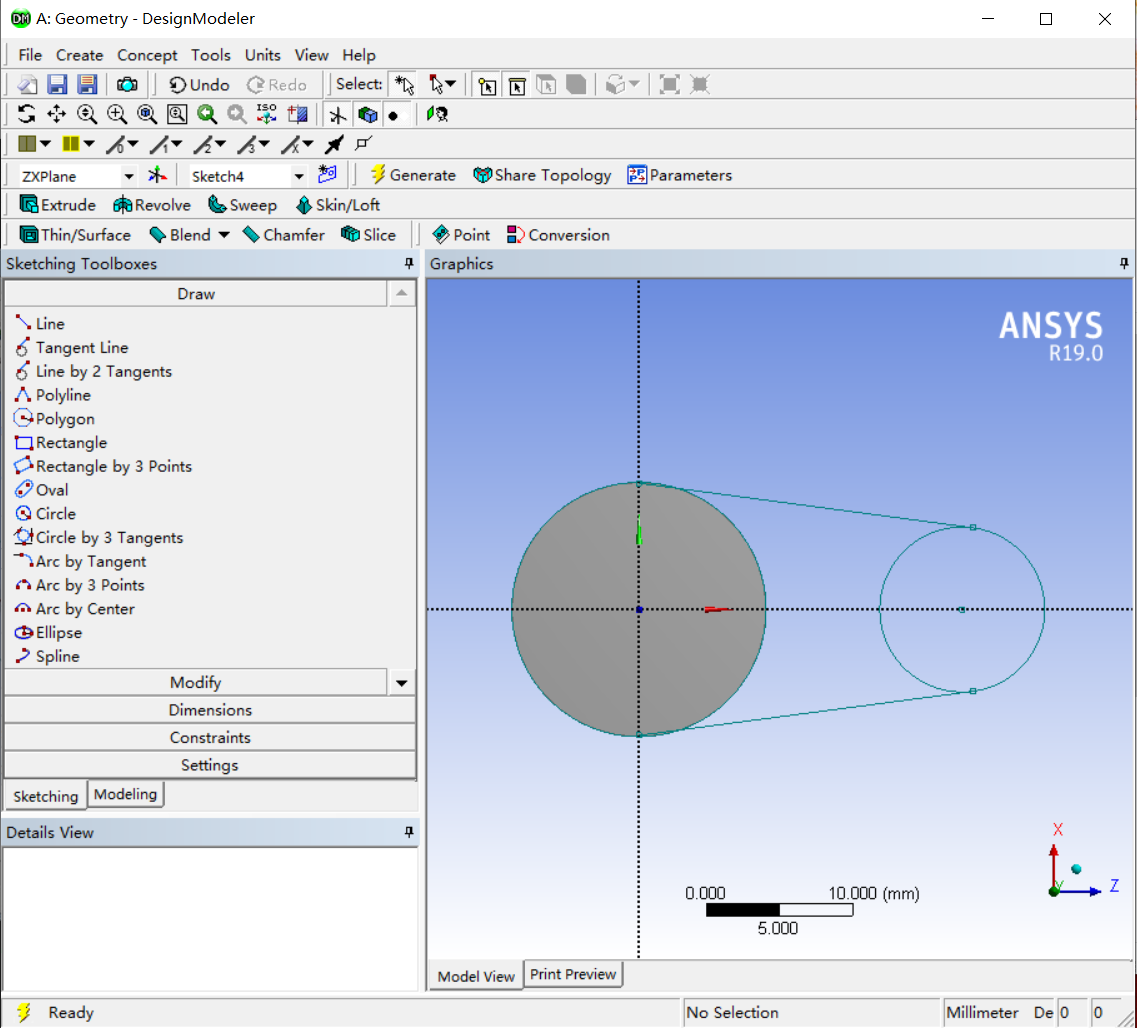Click the Parameters button
Image resolution: width=1137 pixels, height=1028 pixels.
tap(679, 175)
